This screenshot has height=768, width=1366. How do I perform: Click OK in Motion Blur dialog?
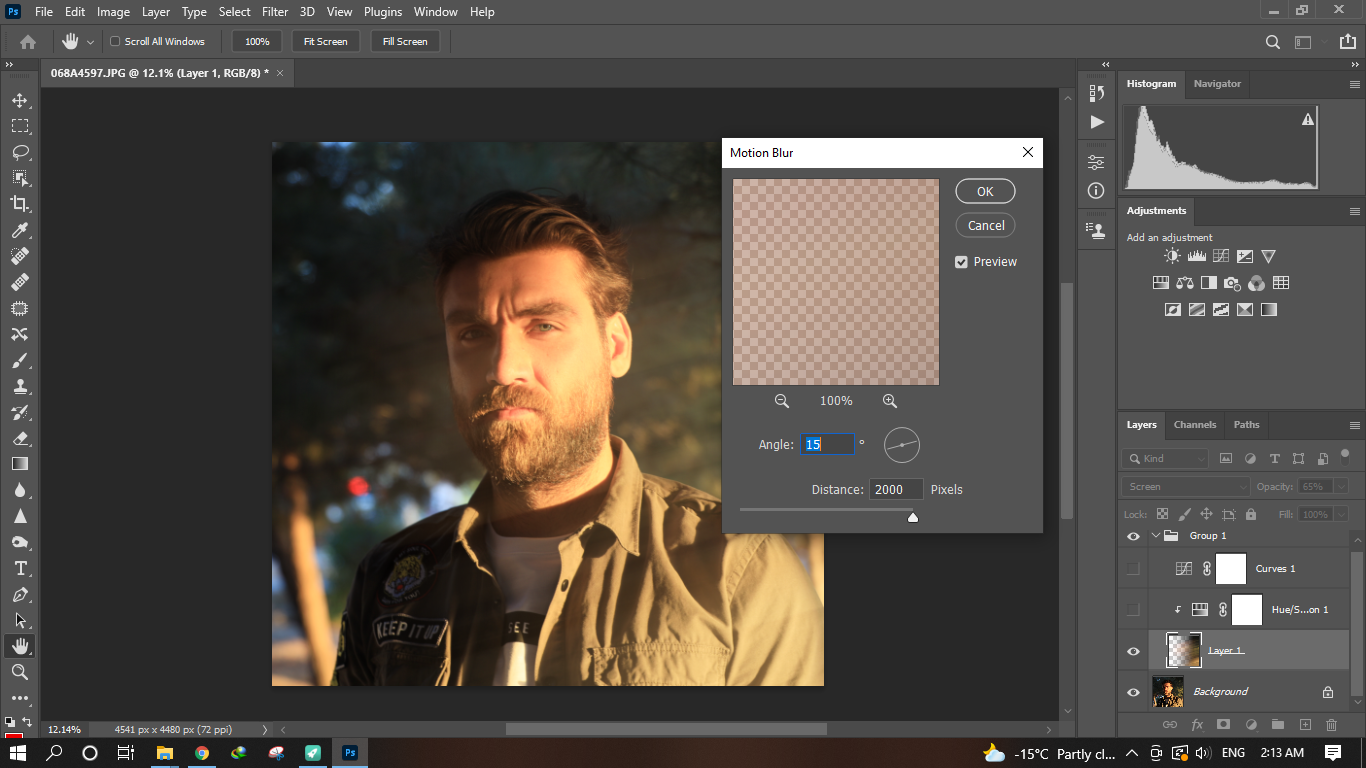coord(985,192)
